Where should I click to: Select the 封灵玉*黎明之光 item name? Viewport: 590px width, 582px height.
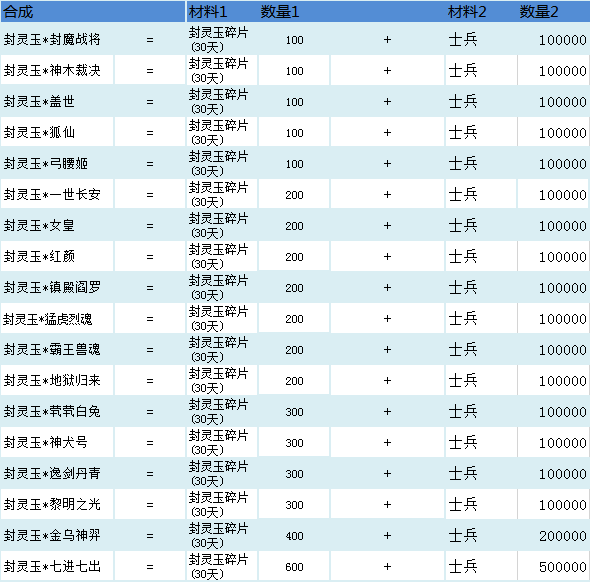coord(52,504)
